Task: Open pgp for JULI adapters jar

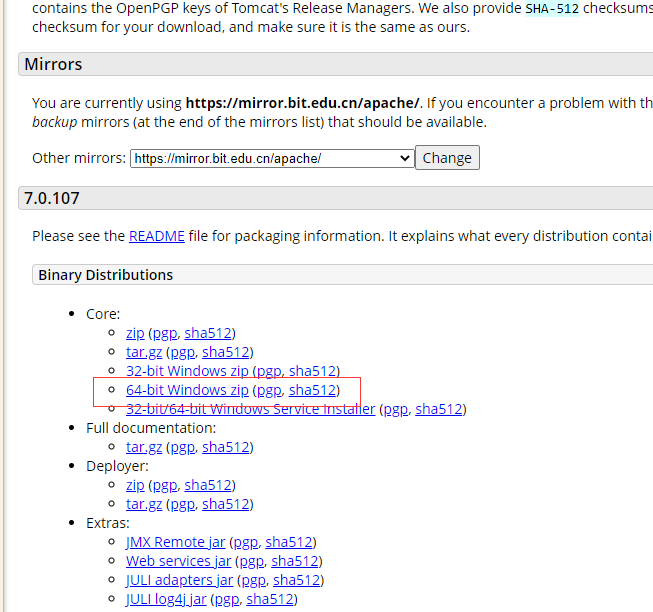Action: 254,580
